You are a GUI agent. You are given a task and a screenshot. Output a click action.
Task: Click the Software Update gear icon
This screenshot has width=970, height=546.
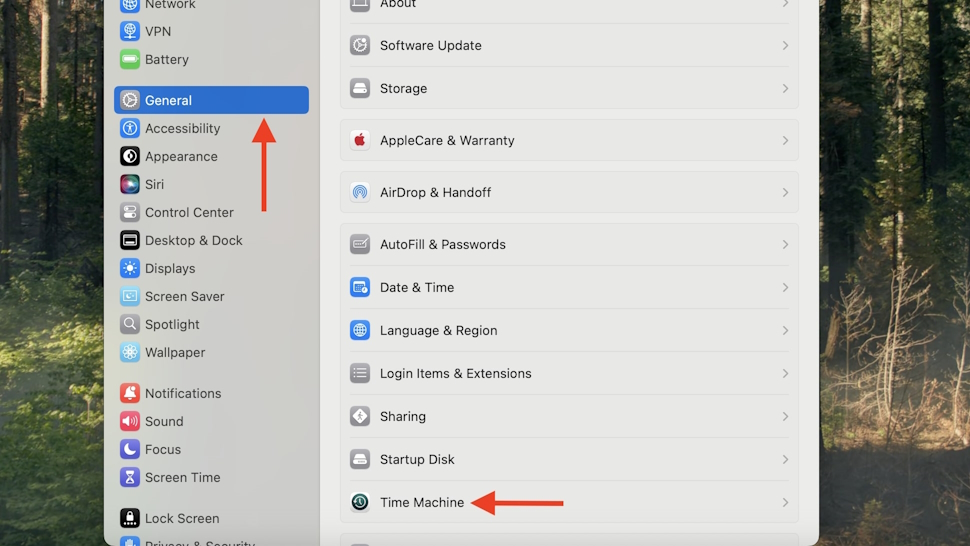360,45
